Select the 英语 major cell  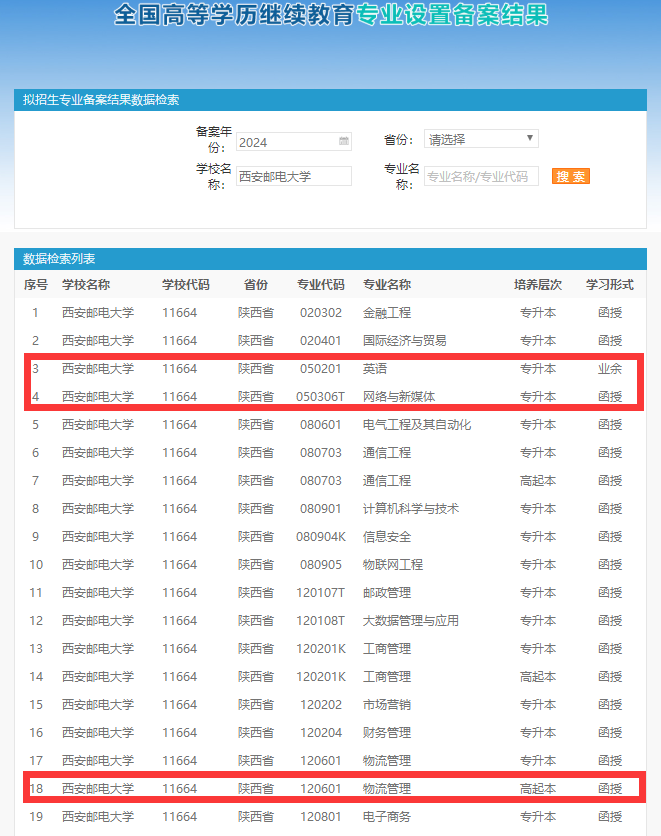(375, 369)
